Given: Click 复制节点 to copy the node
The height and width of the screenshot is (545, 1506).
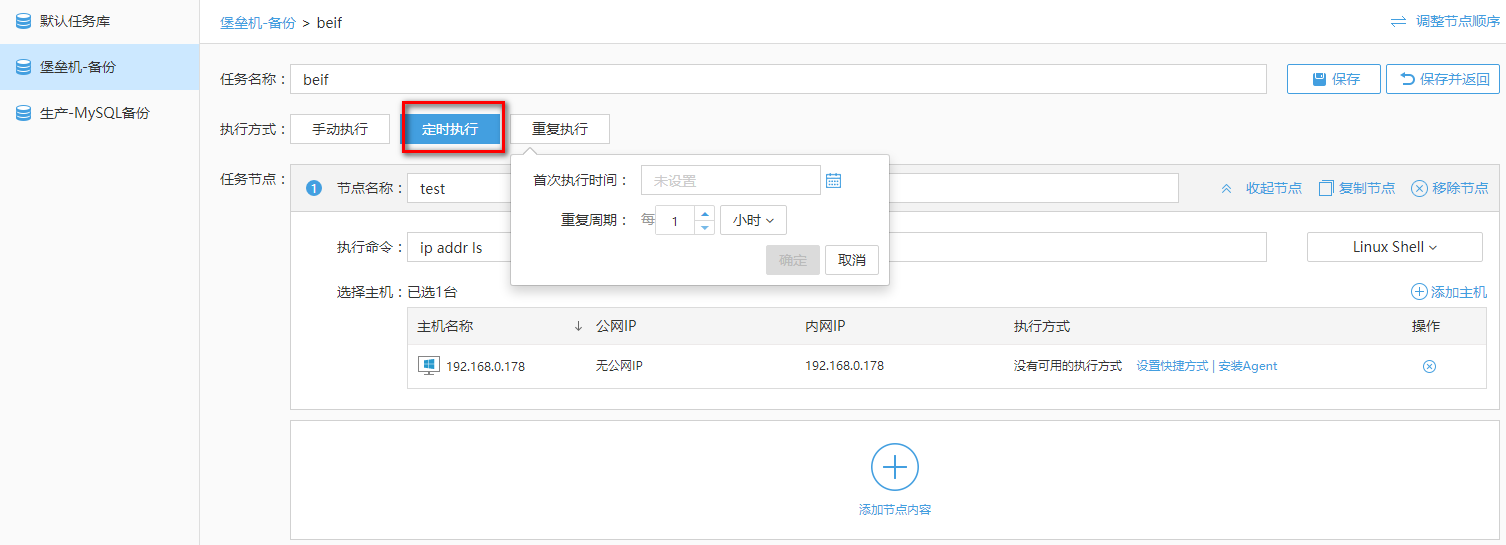Looking at the screenshot, I should (x=1357, y=188).
